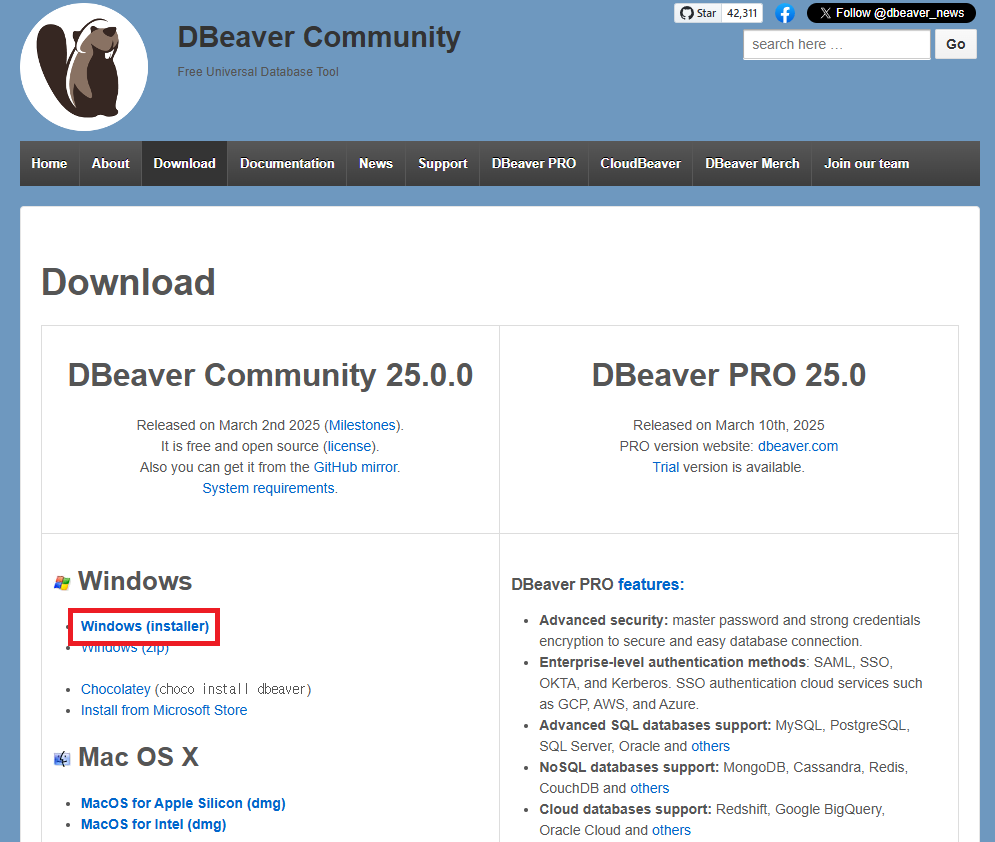995x842 pixels.
Task: Open the dbeaver.com PRO website link
Action: click(x=798, y=446)
